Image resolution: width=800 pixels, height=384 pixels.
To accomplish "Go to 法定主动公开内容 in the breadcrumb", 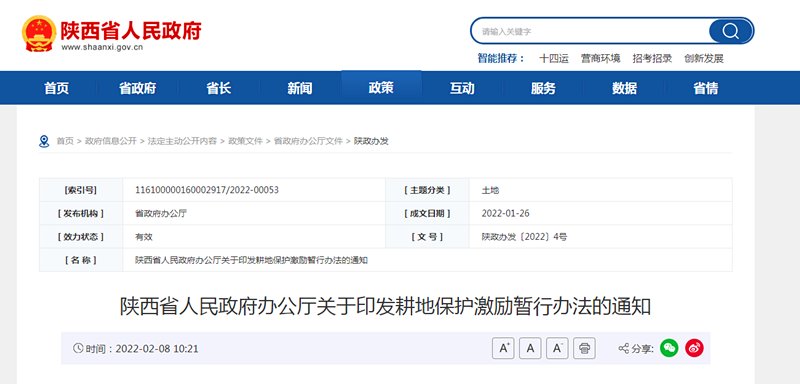I will [182, 141].
